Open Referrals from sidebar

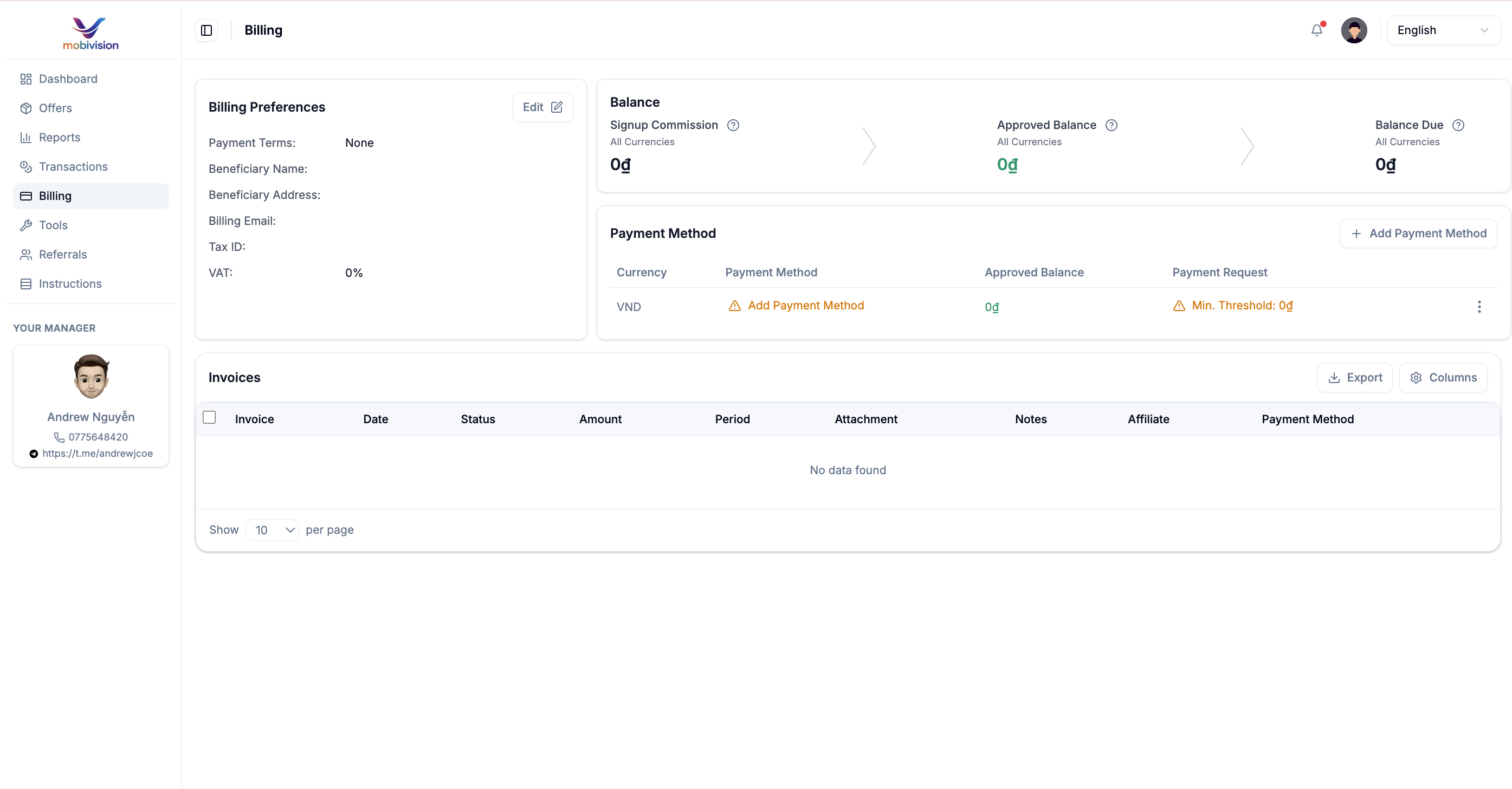point(62,254)
